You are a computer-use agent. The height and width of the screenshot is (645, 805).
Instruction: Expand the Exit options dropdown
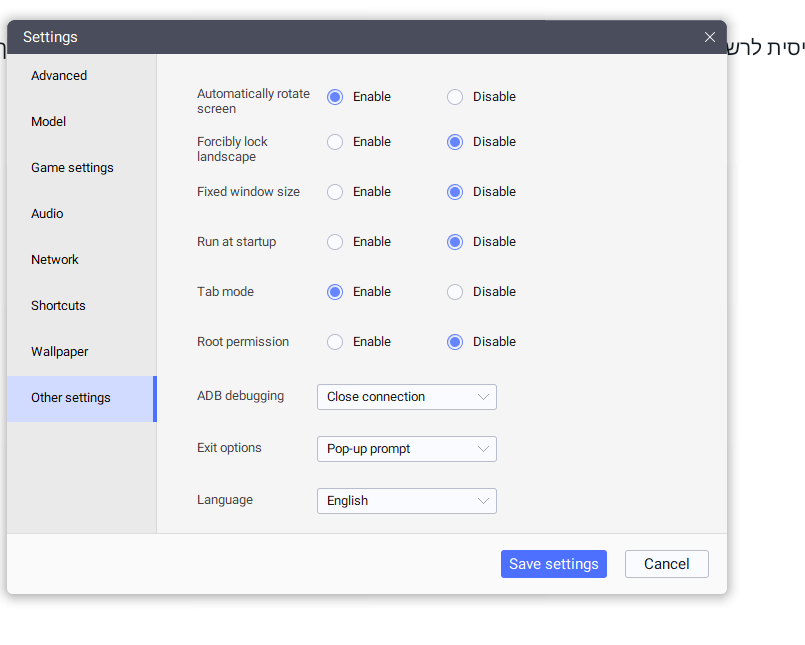[x=406, y=449]
